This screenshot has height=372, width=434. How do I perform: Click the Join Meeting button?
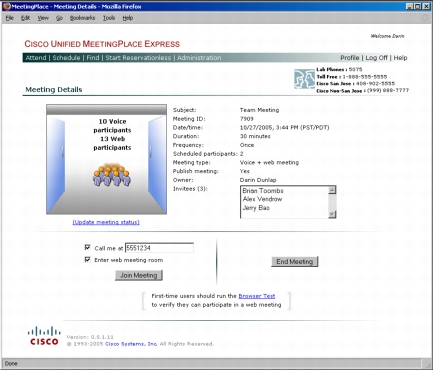click(x=139, y=275)
